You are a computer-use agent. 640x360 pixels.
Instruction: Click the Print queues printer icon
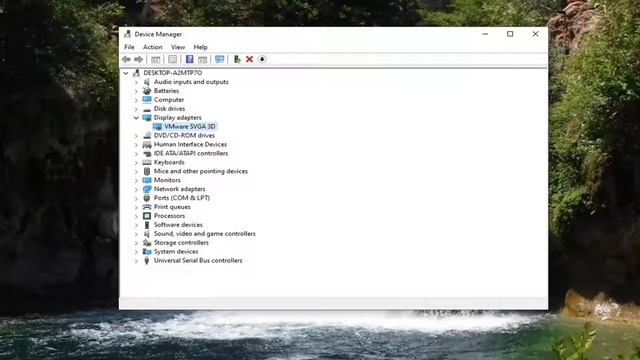[147, 207]
